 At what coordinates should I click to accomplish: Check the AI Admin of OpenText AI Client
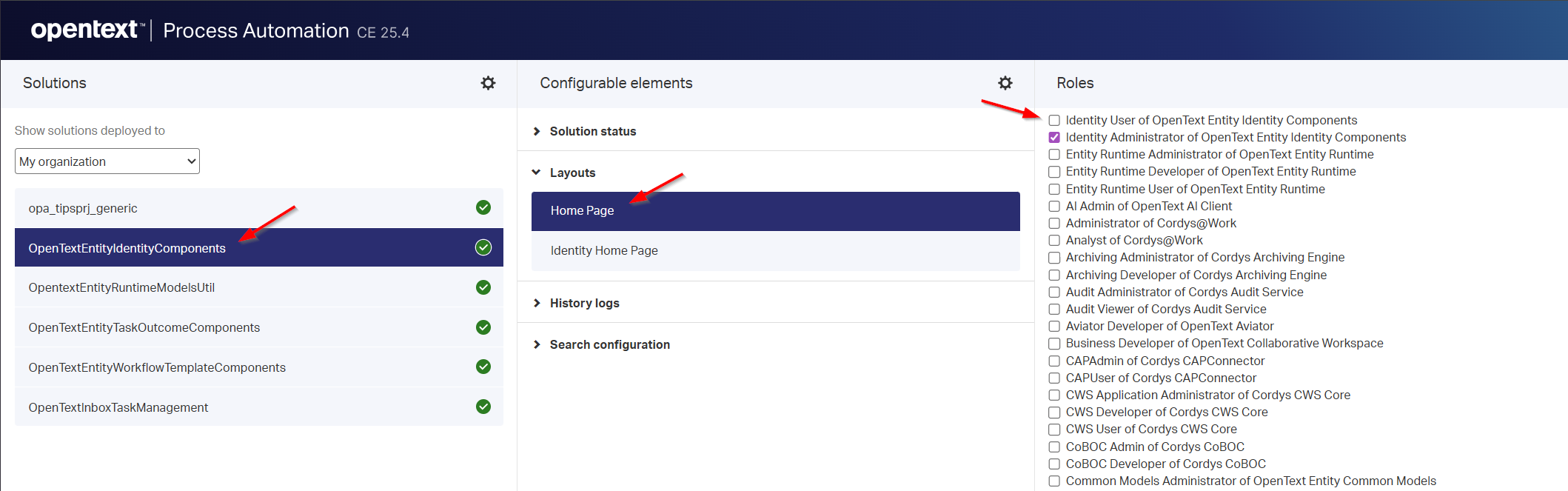1054,206
